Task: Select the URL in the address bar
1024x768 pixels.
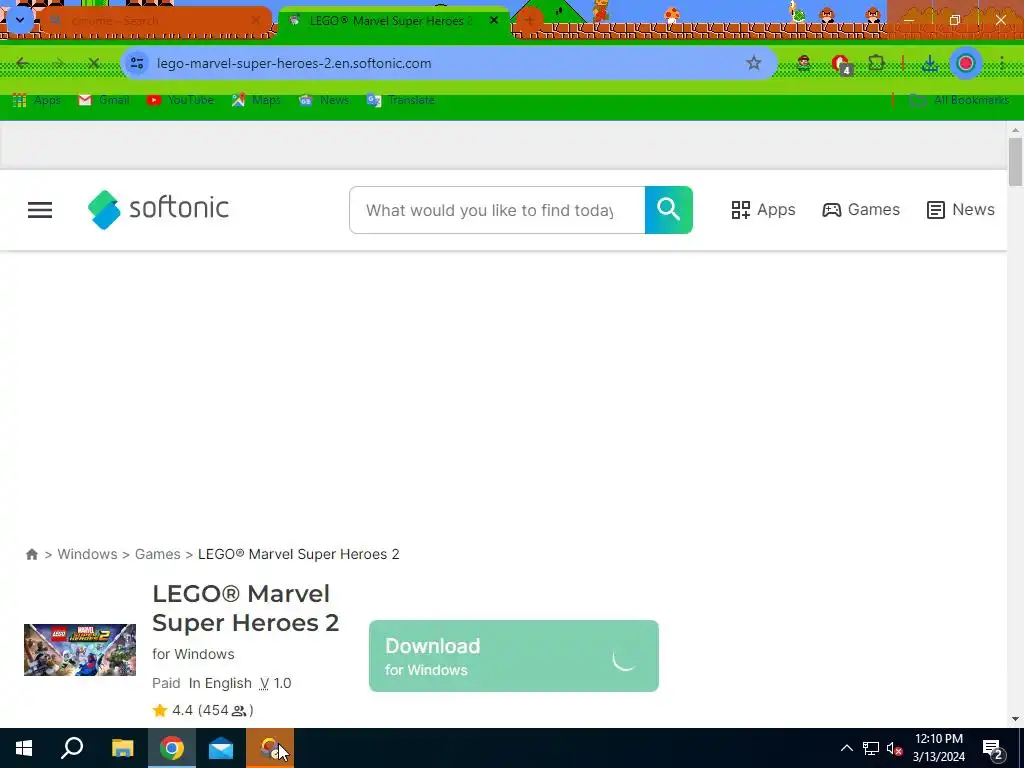Action: coord(294,63)
